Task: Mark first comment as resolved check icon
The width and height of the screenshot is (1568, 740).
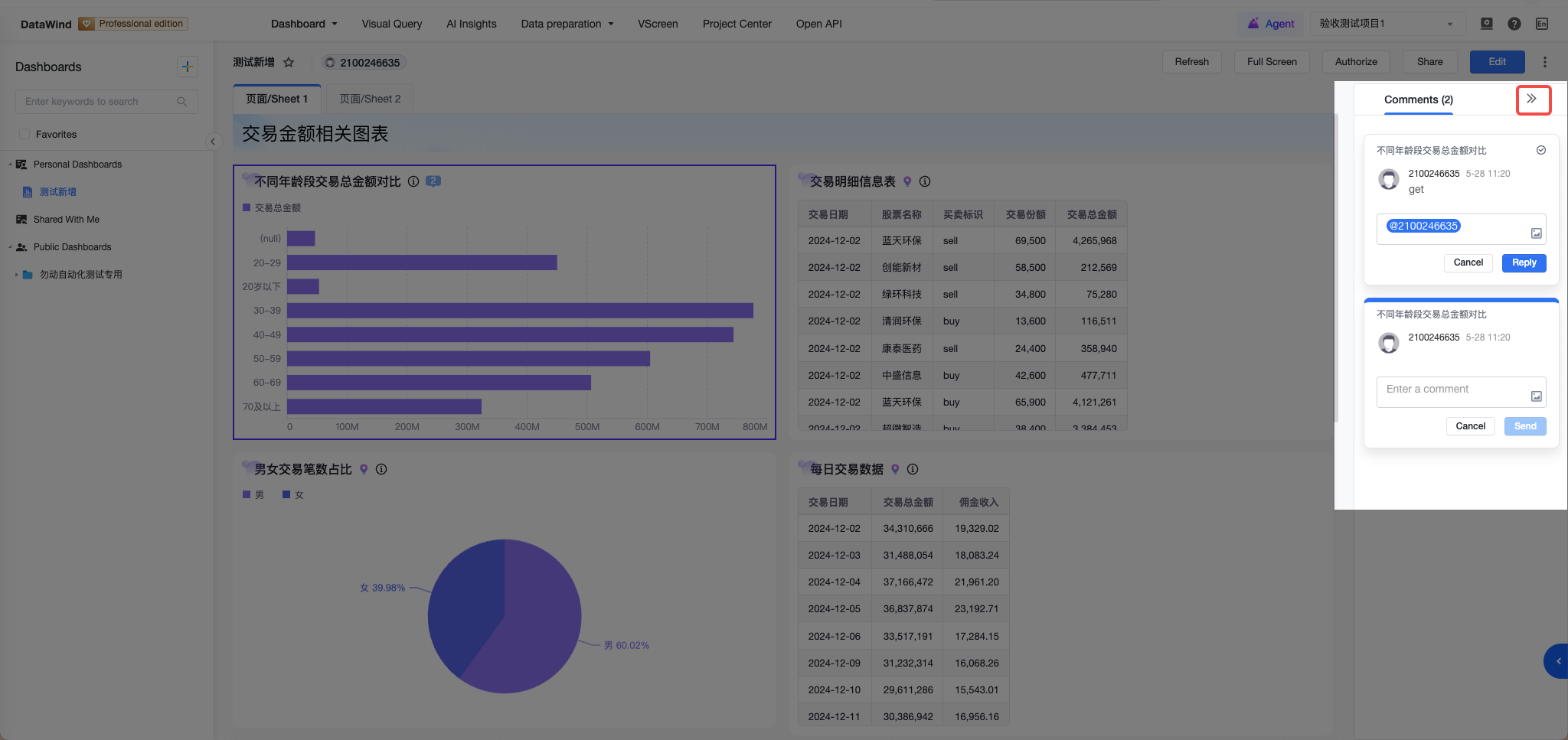Action: pyautogui.click(x=1541, y=150)
